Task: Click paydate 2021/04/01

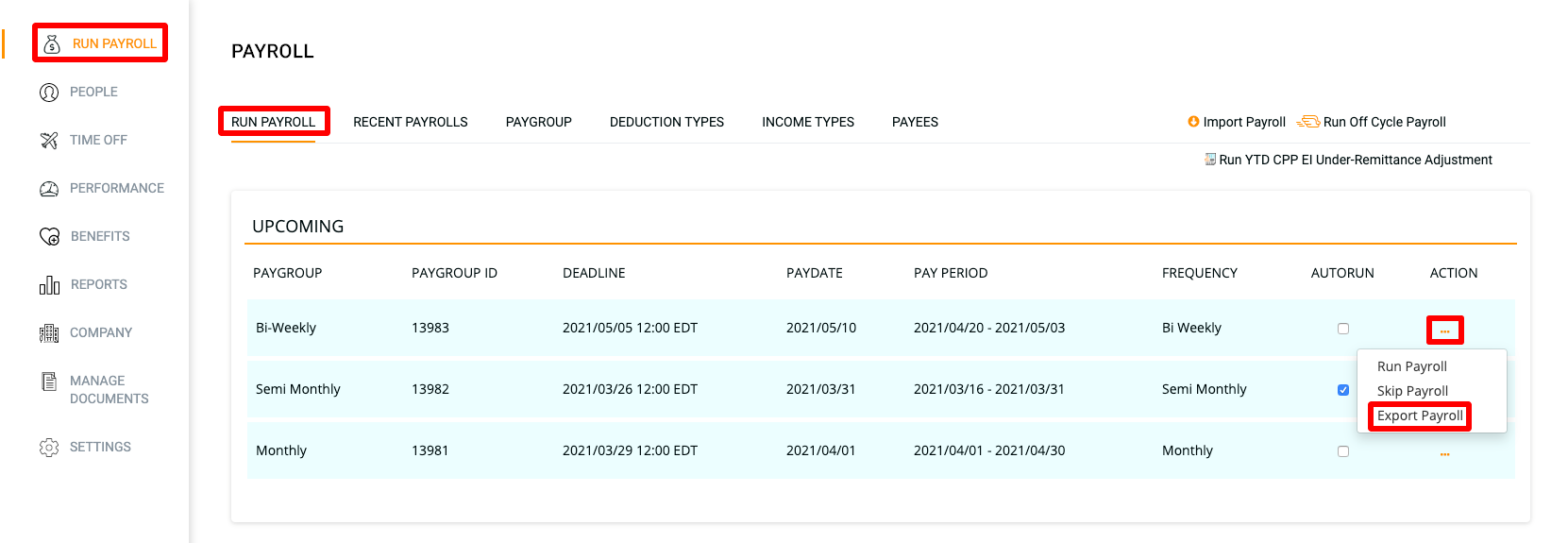Action: (x=821, y=450)
